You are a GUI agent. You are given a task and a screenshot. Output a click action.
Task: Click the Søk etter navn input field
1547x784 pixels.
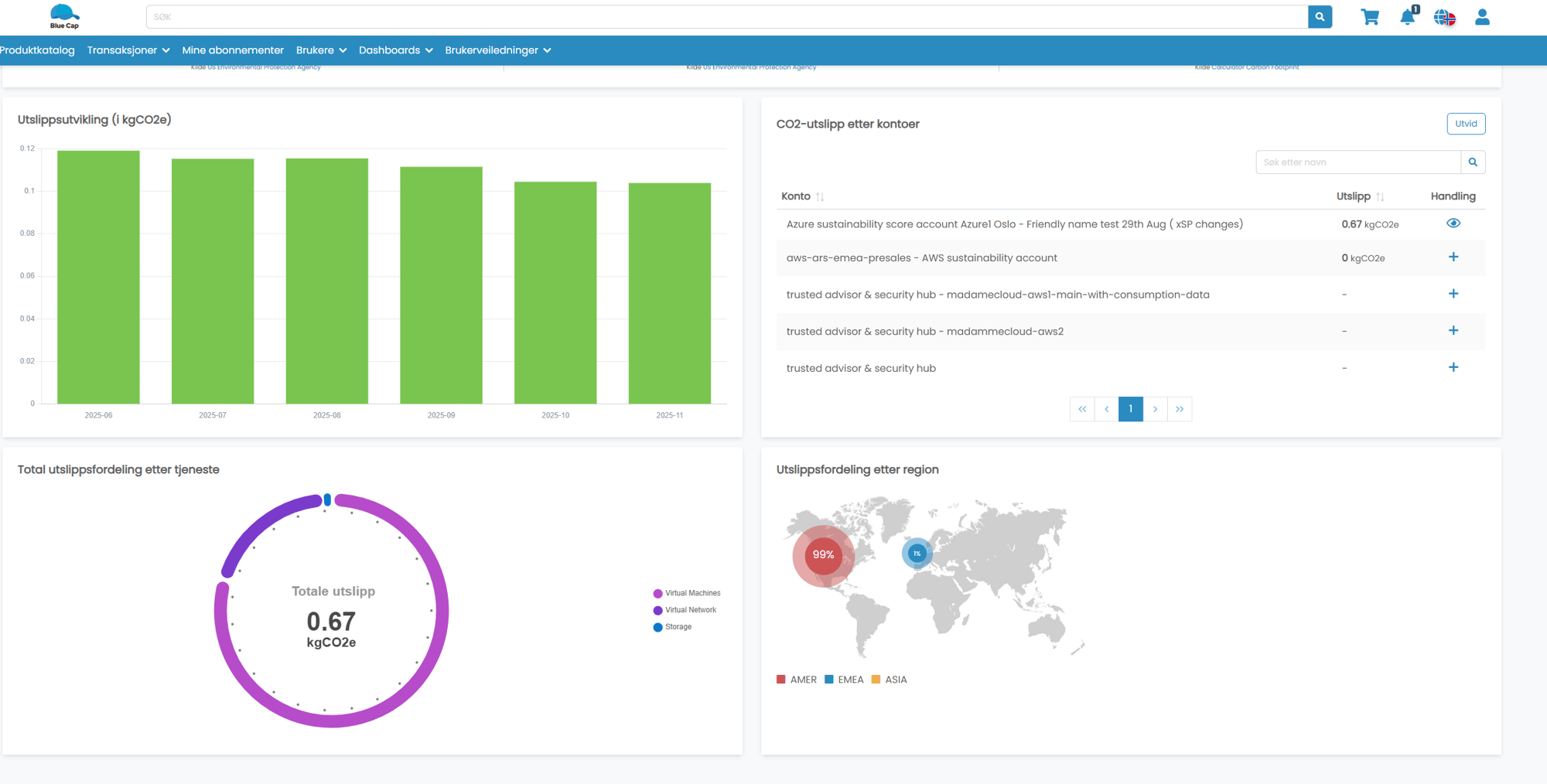[1357, 162]
